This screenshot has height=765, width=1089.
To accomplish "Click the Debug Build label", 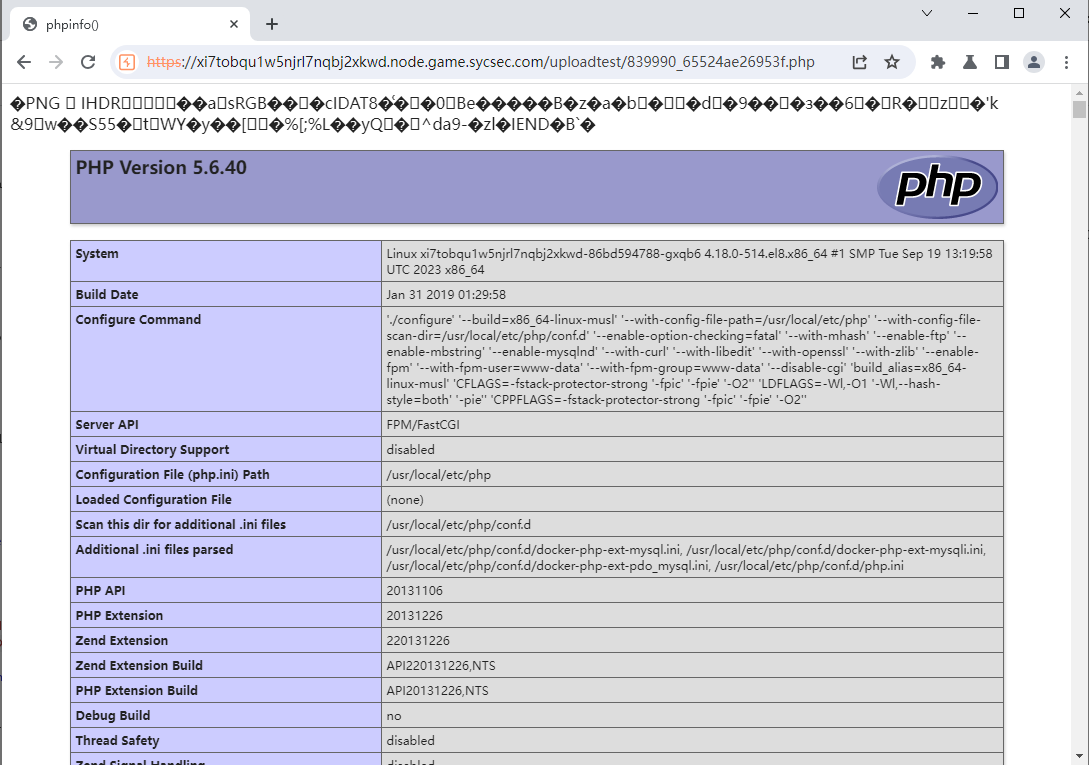I will [113, 716].
